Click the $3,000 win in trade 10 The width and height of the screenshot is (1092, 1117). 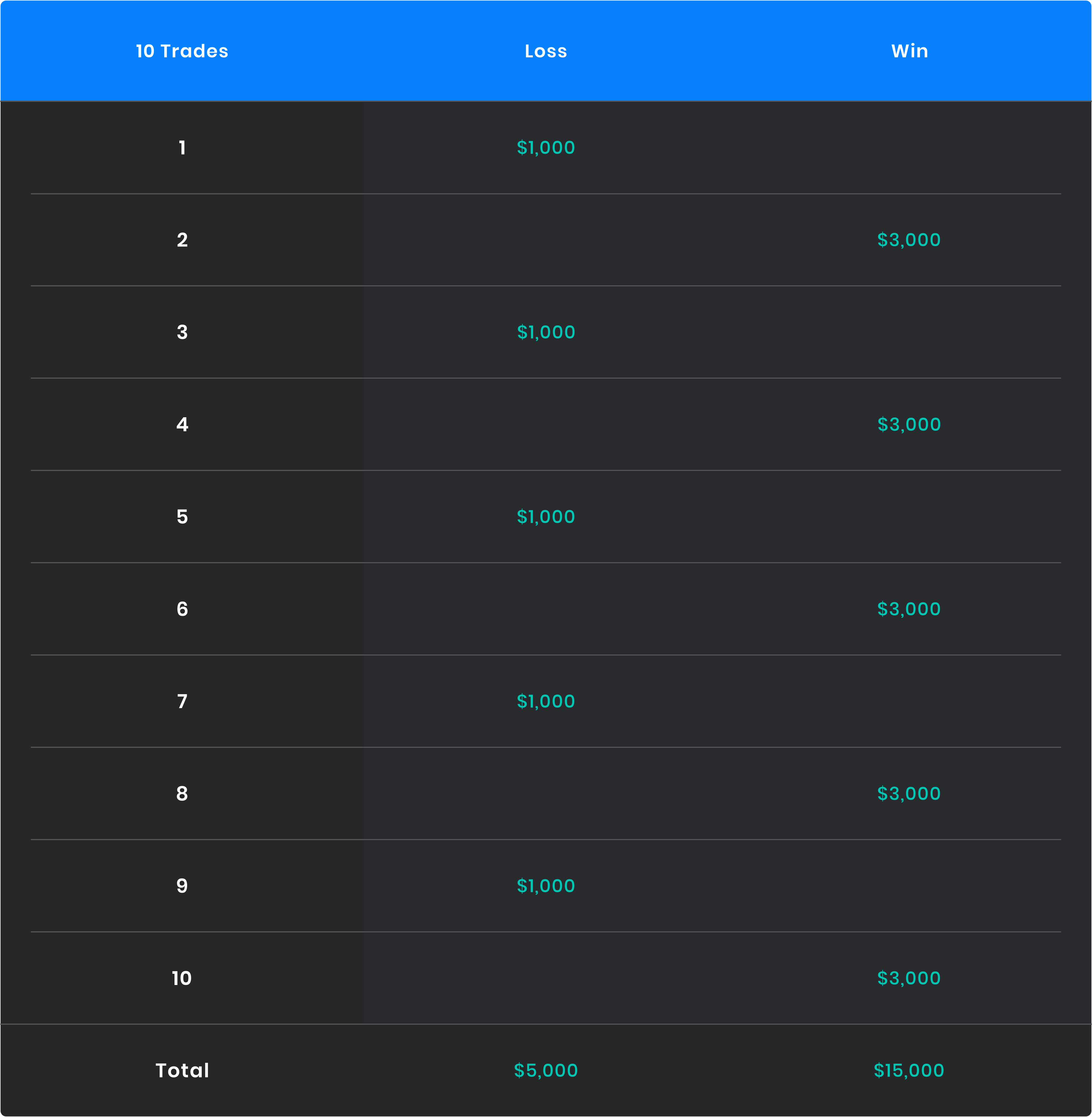click(909, 978)
